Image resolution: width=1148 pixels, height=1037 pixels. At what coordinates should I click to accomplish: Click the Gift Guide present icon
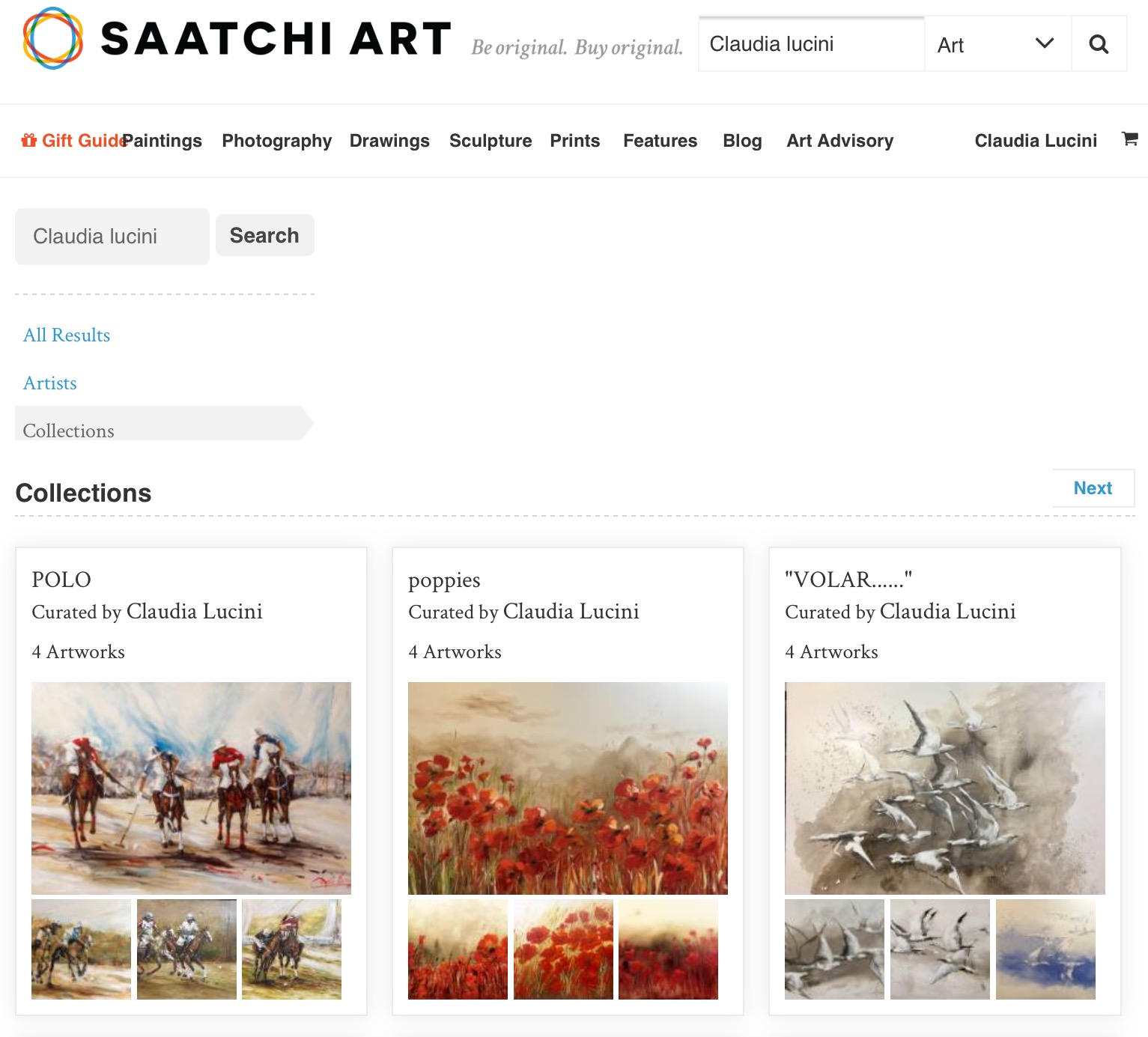click(29, 140)
